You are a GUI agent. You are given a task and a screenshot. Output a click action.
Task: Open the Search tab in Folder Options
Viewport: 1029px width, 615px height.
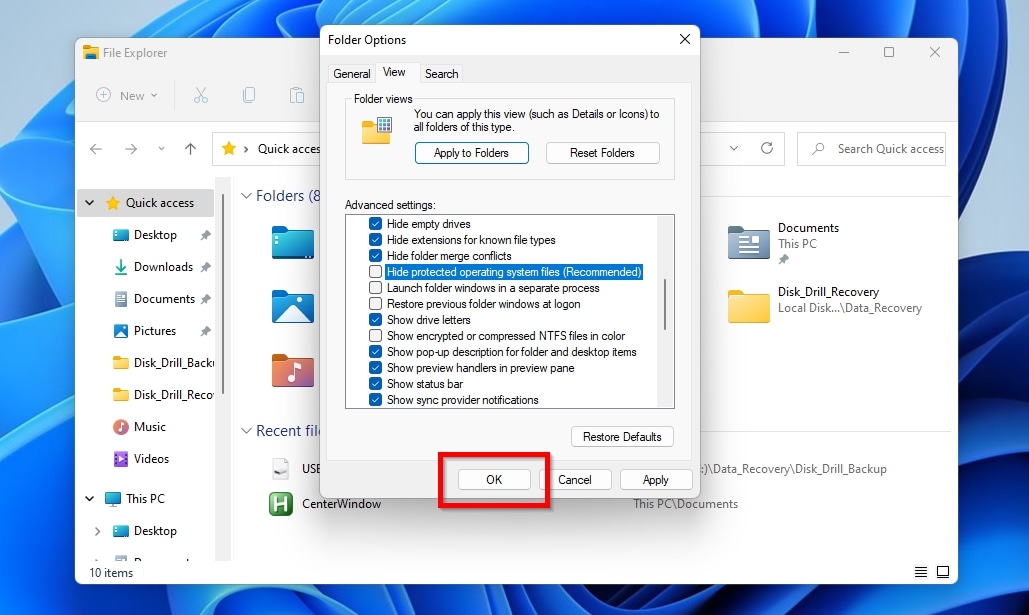pos(441,73)
